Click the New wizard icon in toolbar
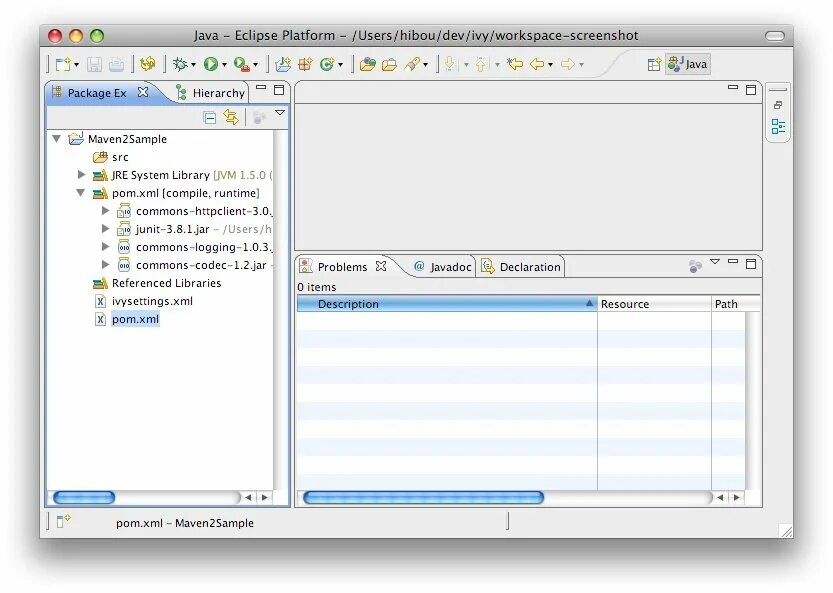 pyautogui.click(x=63, y=64)
